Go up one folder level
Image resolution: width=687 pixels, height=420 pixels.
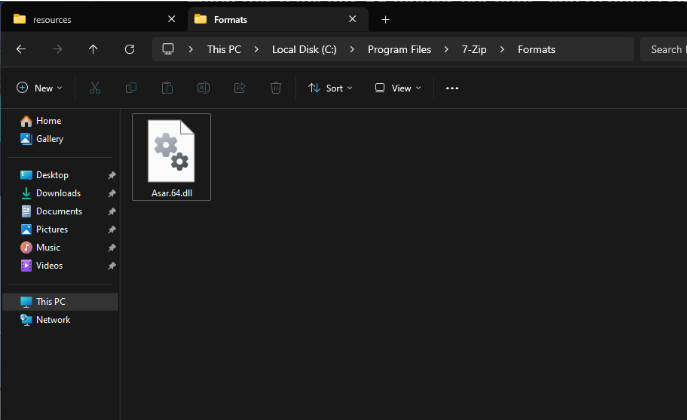click(93, 49)
